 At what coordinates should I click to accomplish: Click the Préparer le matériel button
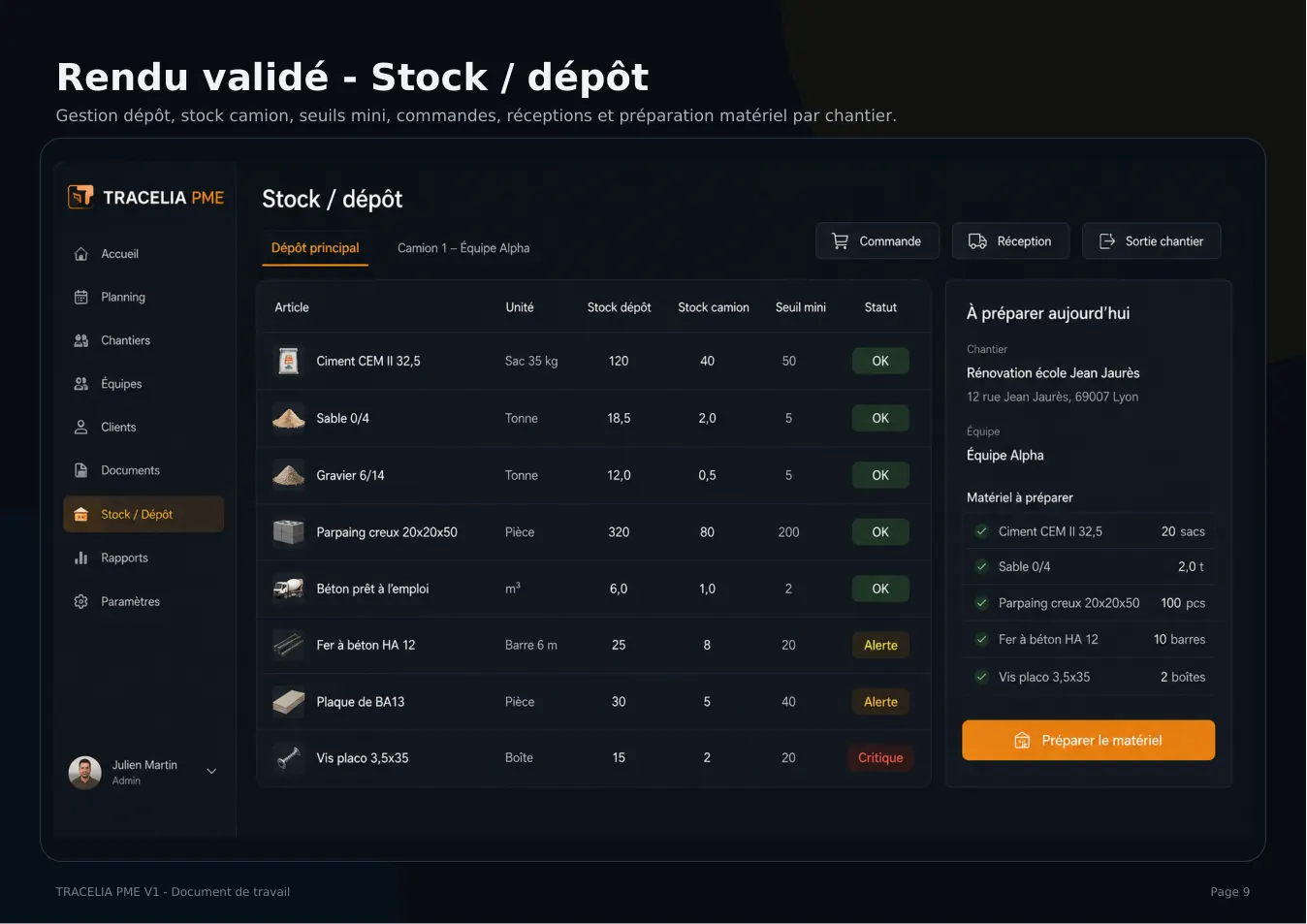coord(1088,741)
